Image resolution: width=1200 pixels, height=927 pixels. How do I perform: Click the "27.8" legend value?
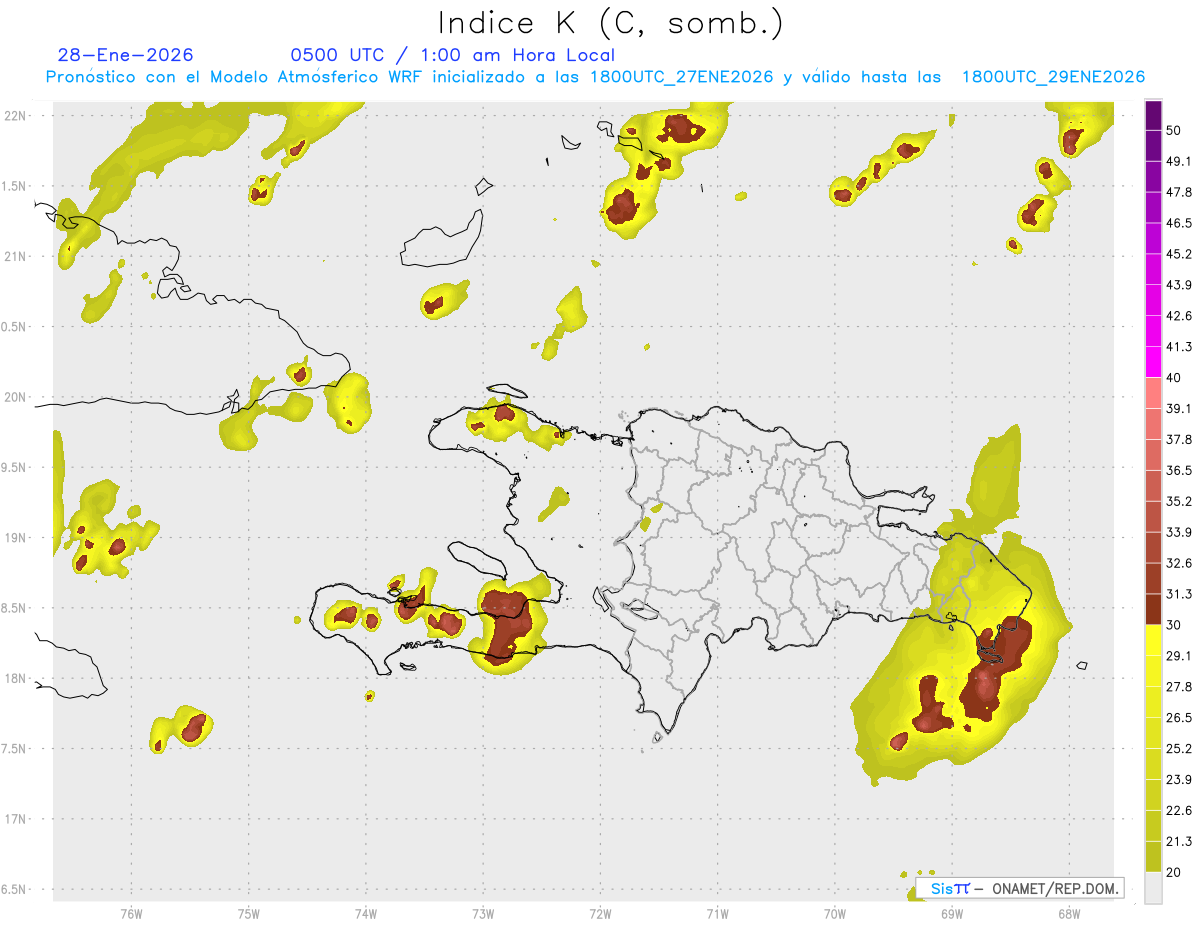1178,687
